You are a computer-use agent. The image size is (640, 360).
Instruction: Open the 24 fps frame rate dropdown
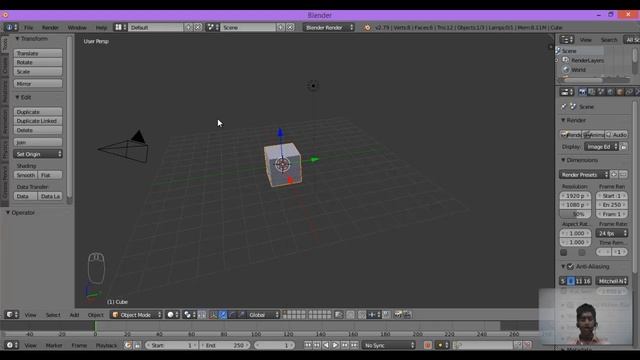[612, 233]
